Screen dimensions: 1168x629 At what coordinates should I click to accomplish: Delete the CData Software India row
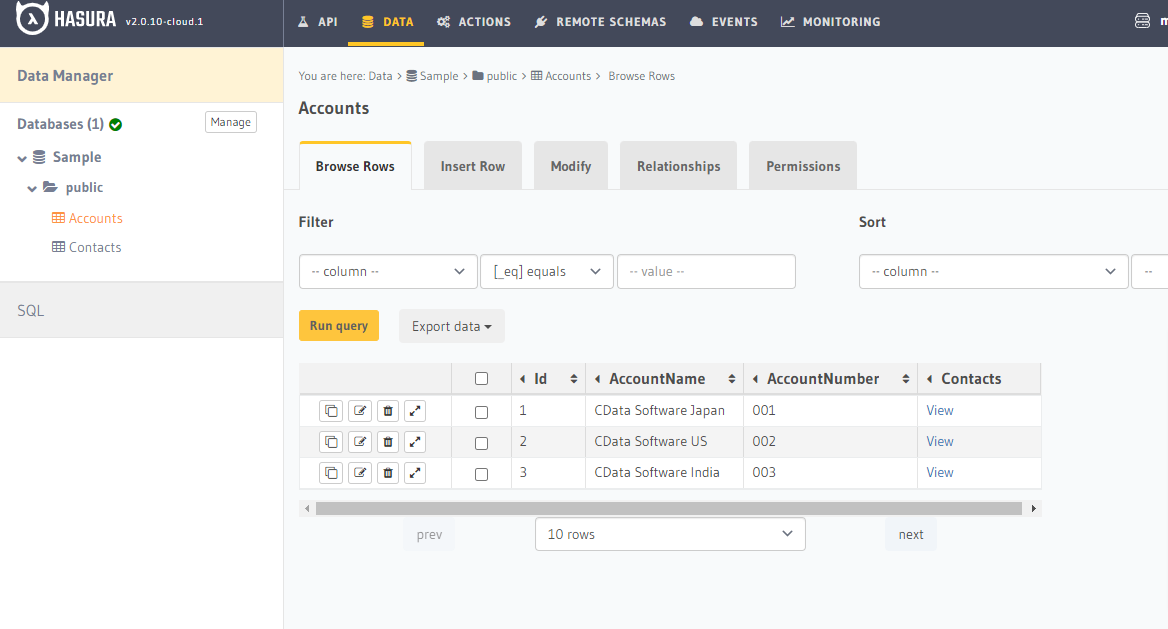pyautogui.click(x=388, y=472)
